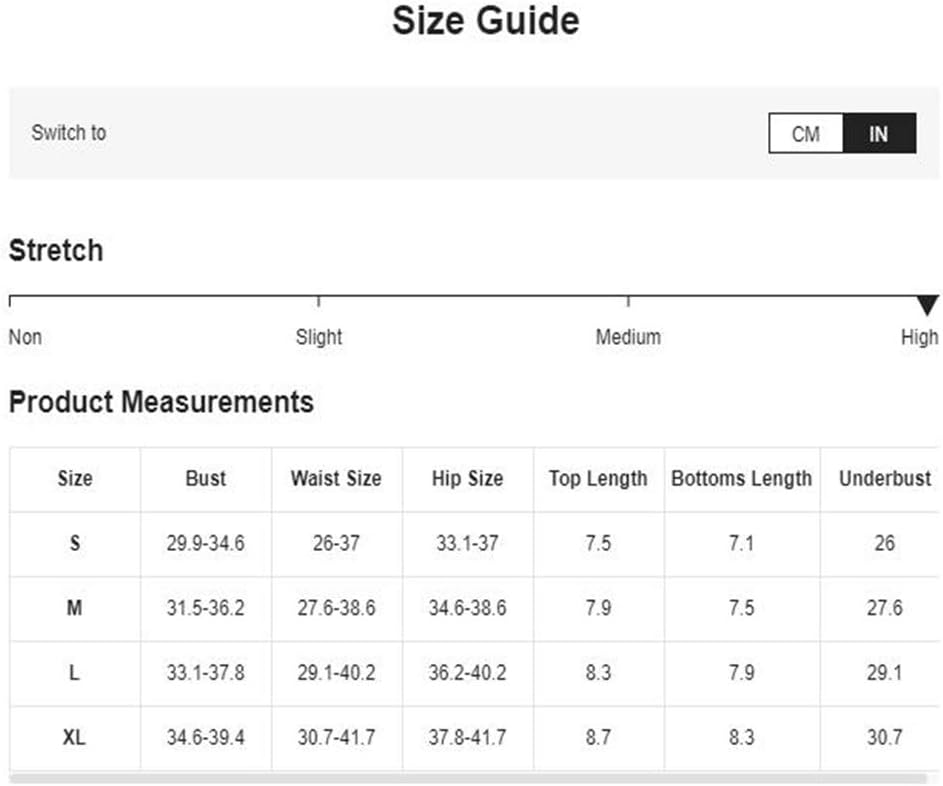
Task: Click the Waist Size column header
Action: [x=336, y=479]
